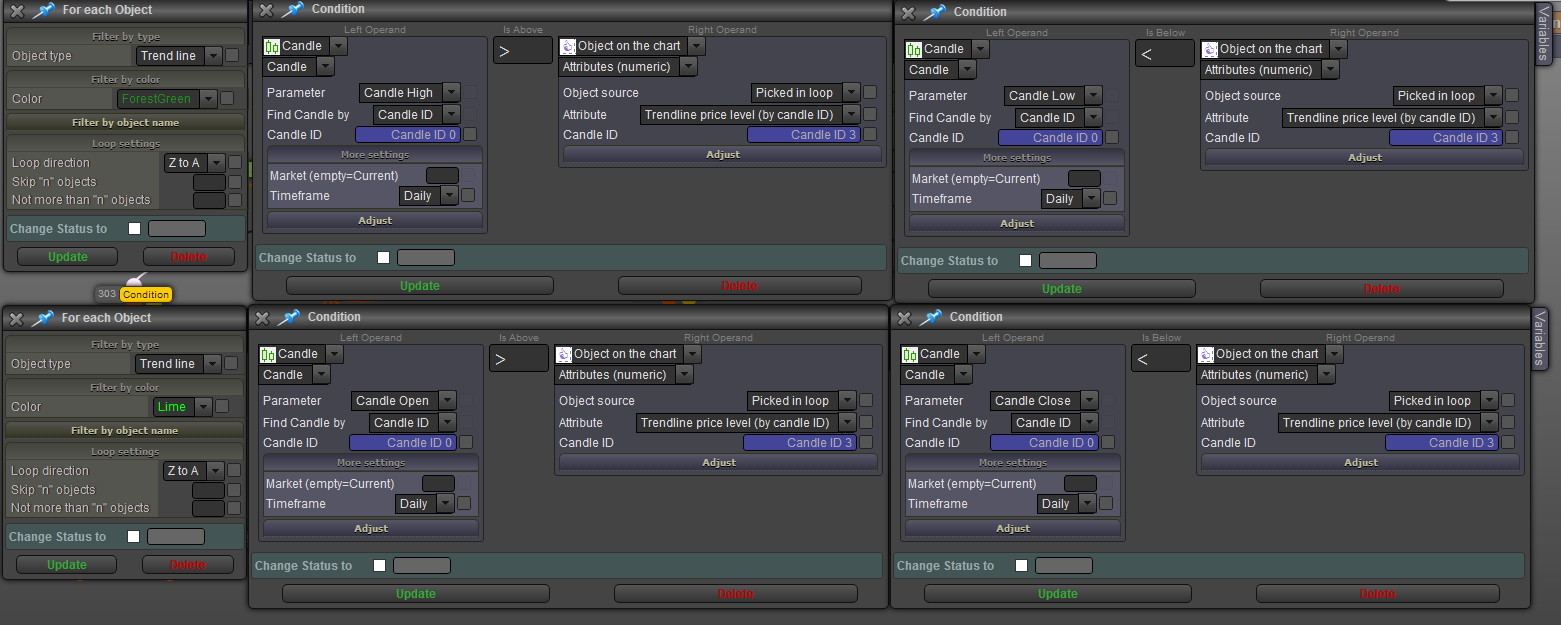Click Delete in Lime For each Object panel
This screenshot has width=1561, height=625.
[x=187, y=565]
